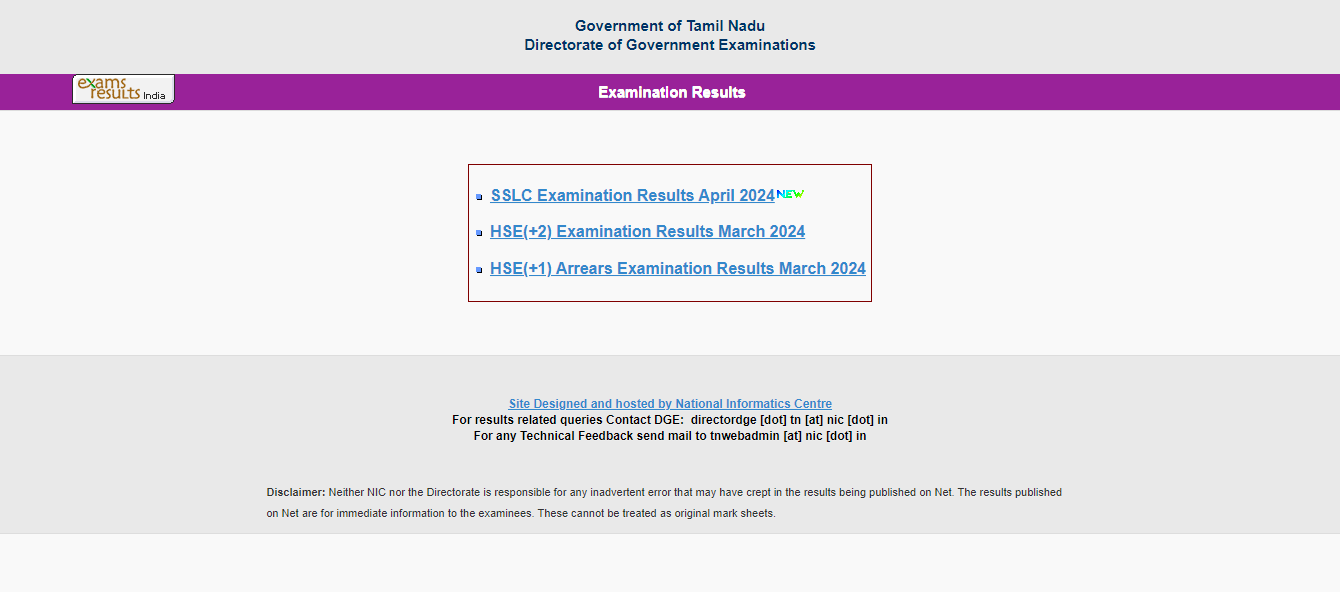
Task: Click the Directorate of Government Examinations heading
Action: click(670, 45)
